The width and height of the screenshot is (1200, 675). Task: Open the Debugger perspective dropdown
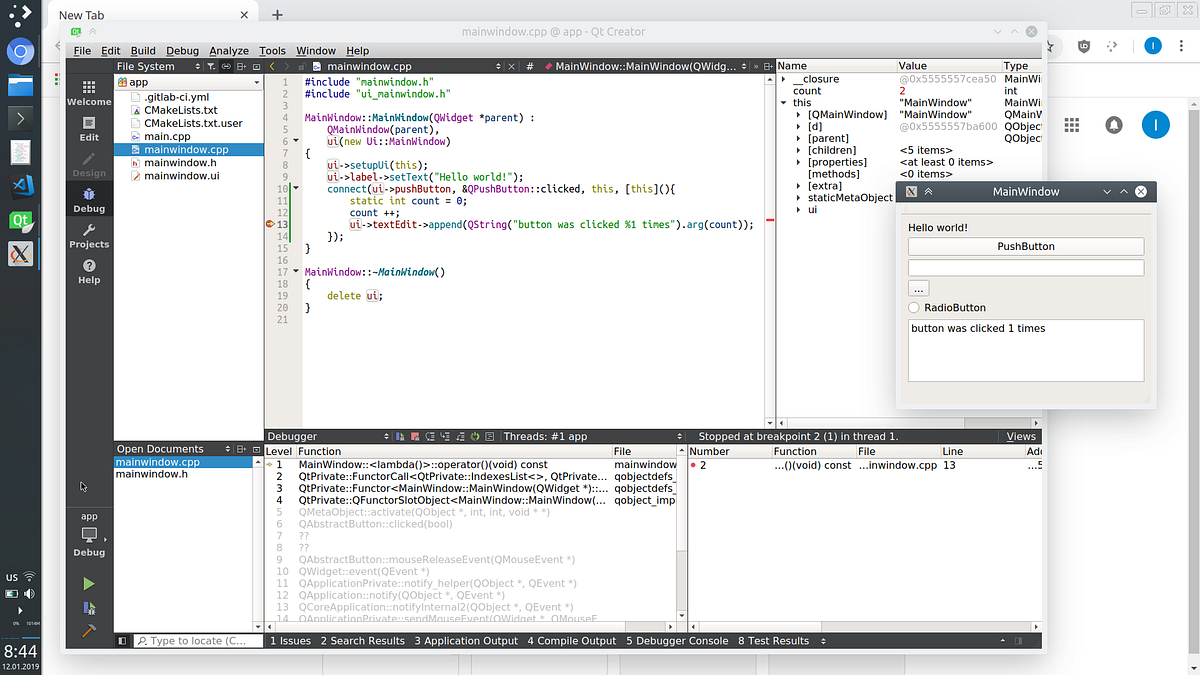(385, 435)
